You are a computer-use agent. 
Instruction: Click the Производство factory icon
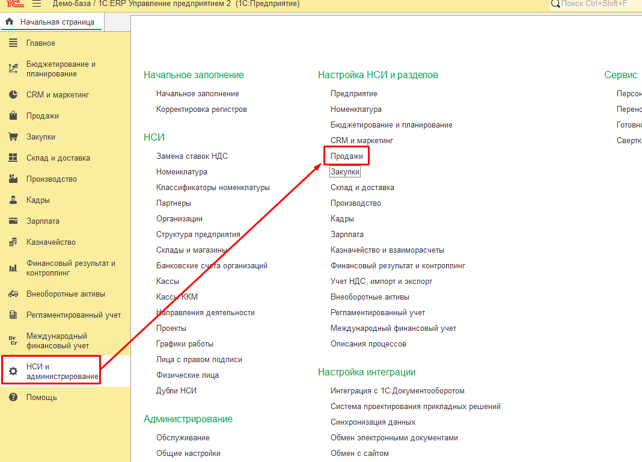(13, 179)
